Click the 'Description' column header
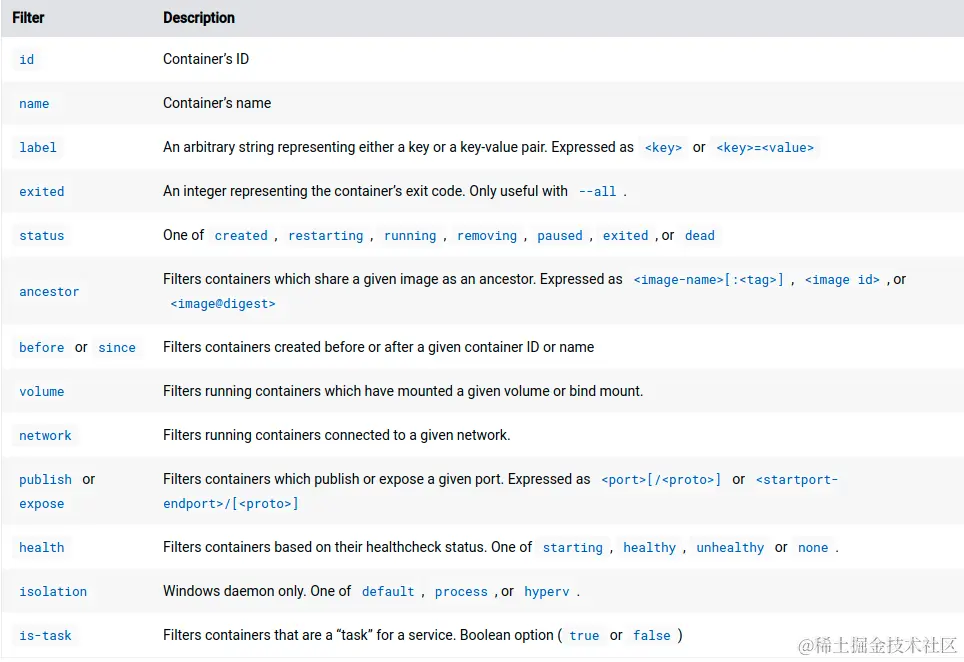The width and height of the screenshot is (964, 662). pyautogui.click(x=199, y=18)
